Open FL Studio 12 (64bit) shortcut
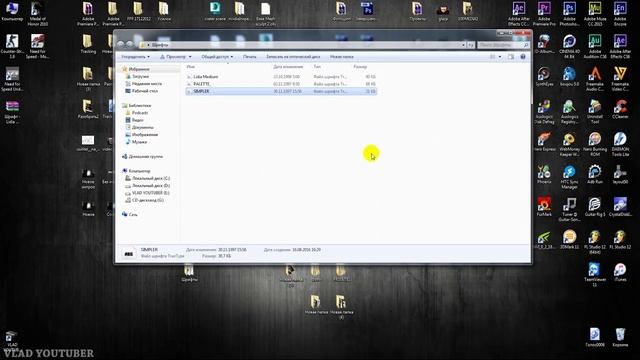Screen dimensions: 640x360 point(595,242)
